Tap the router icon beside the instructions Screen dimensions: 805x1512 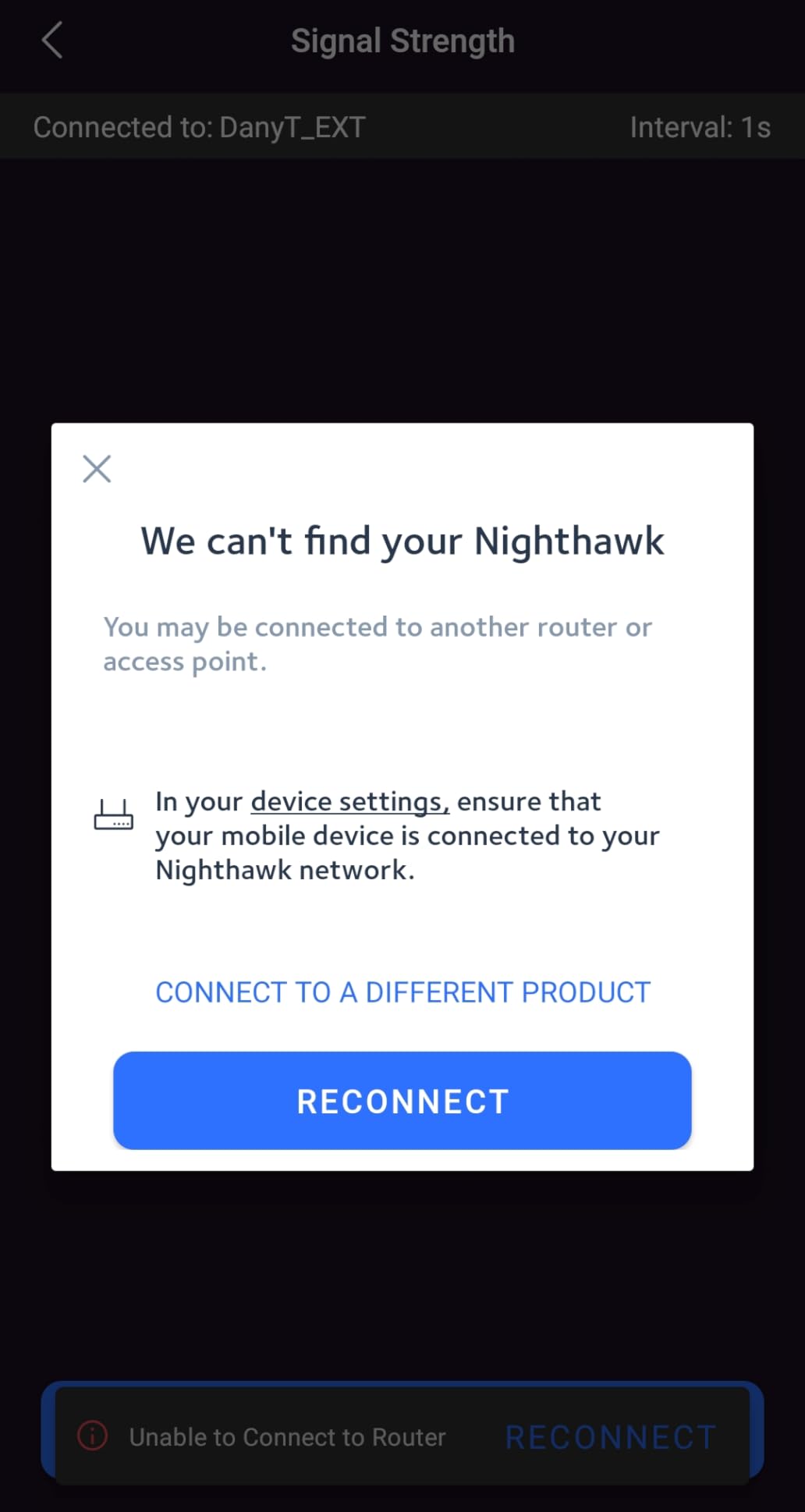click(x=114, y=815)
